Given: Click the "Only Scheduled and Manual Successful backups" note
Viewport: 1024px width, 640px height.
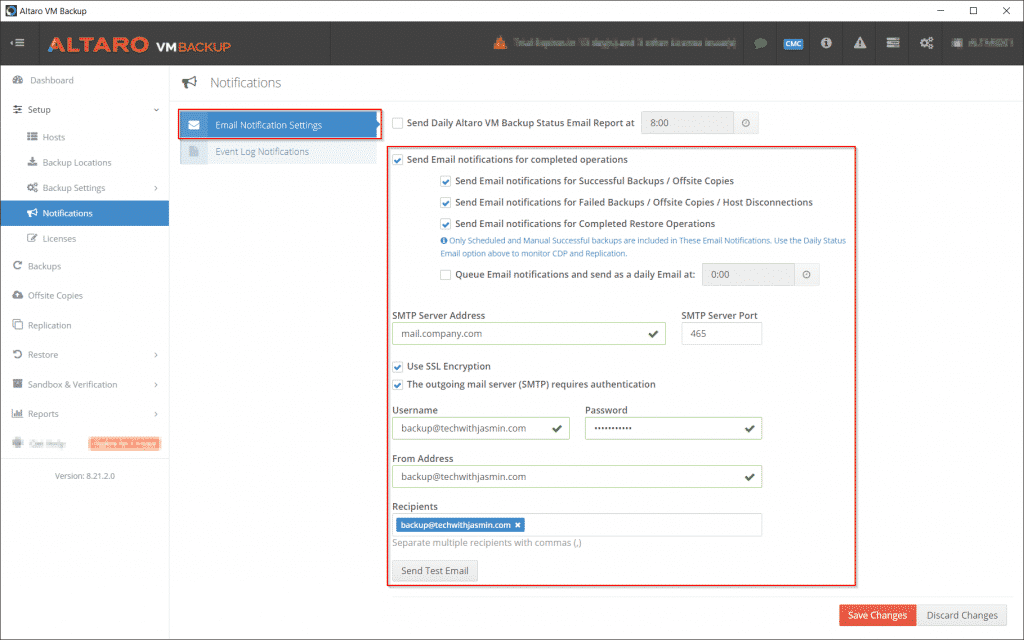Looking at the screenshot, I should pos(643,247).
